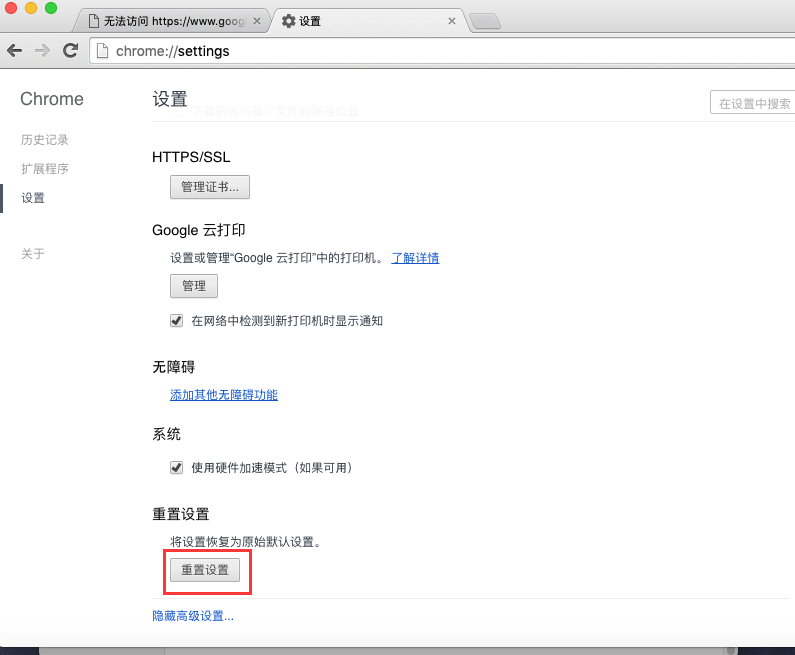Click the Chrome title in sidebar

point(52,99)
